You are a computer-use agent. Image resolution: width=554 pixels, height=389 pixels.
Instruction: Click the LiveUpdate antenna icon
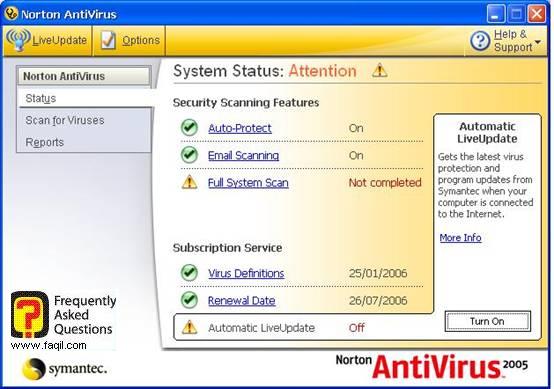pos(18,40)
